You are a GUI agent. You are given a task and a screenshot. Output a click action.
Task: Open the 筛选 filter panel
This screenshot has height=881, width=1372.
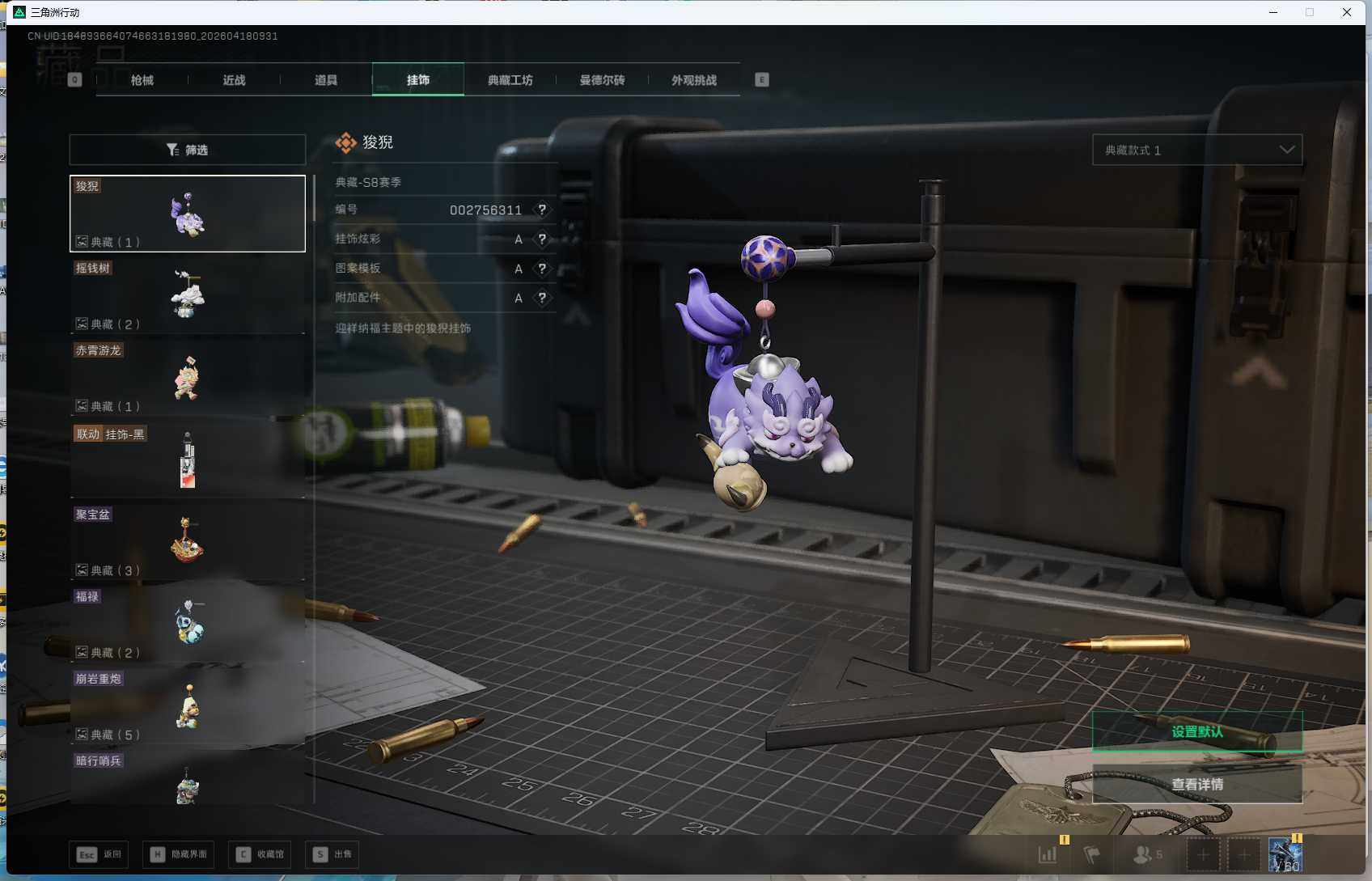click(x=188, y=150)
